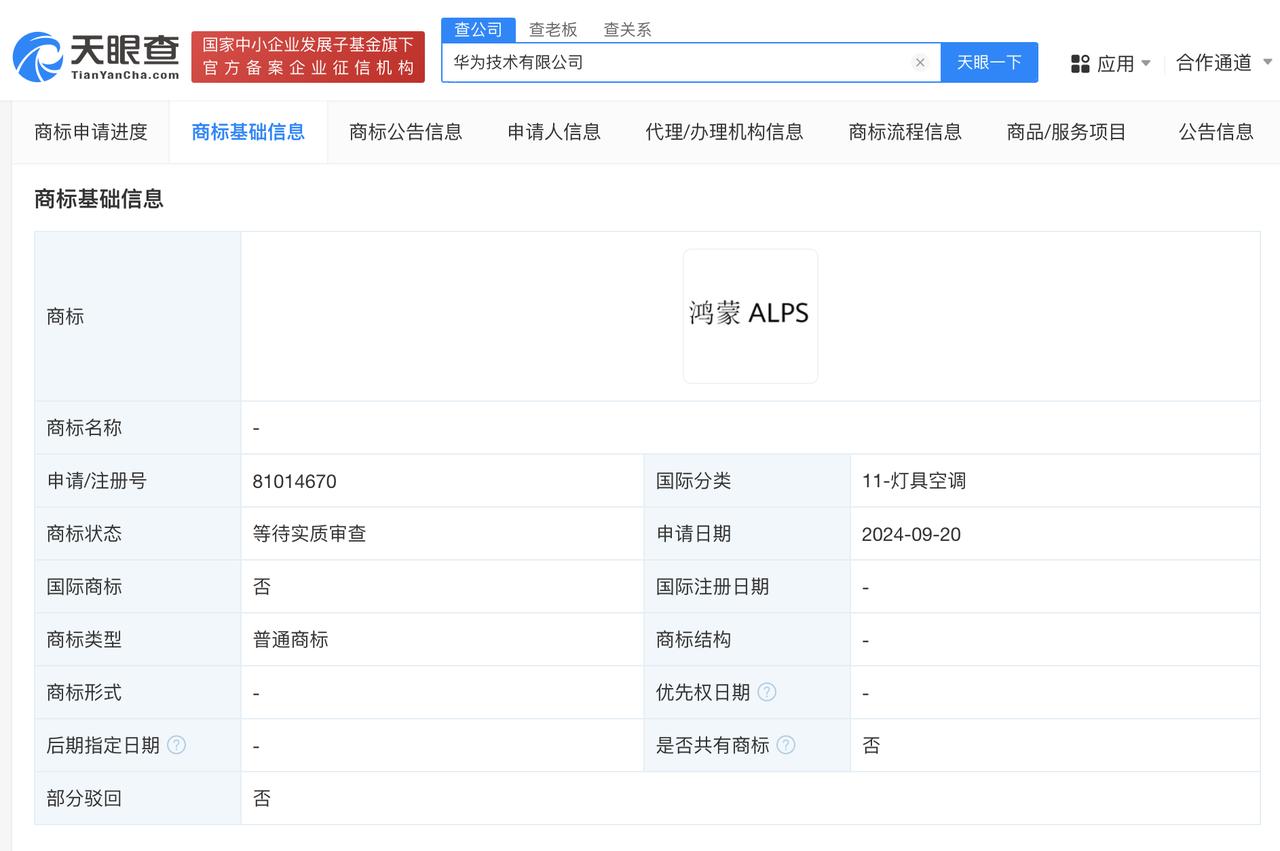Screen dimensions: 1280x851
Task: Click the 国际注册日期 label cell
Action: 747,587
